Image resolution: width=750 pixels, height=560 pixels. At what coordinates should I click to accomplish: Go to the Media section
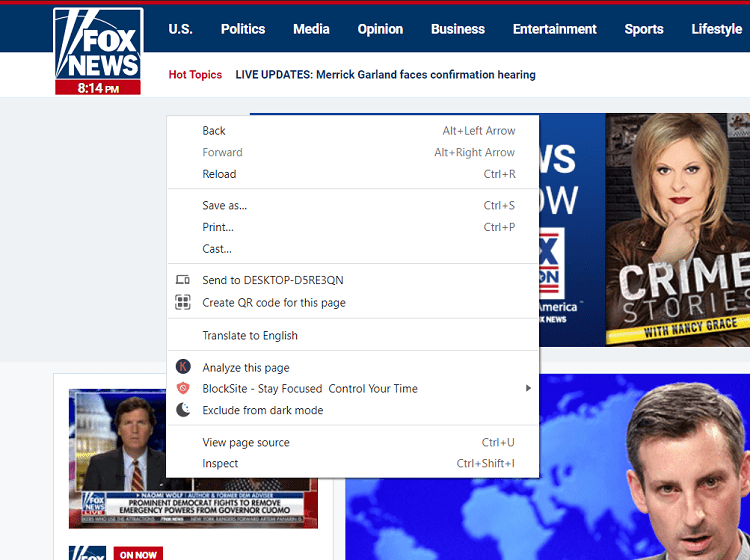point(311,29)
